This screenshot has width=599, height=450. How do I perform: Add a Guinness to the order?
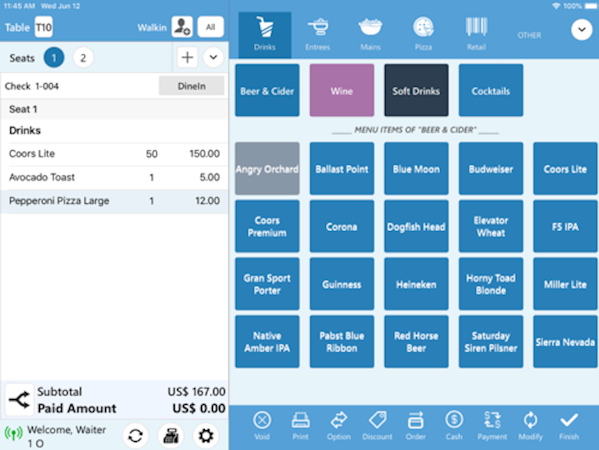[x=342, y=284]
